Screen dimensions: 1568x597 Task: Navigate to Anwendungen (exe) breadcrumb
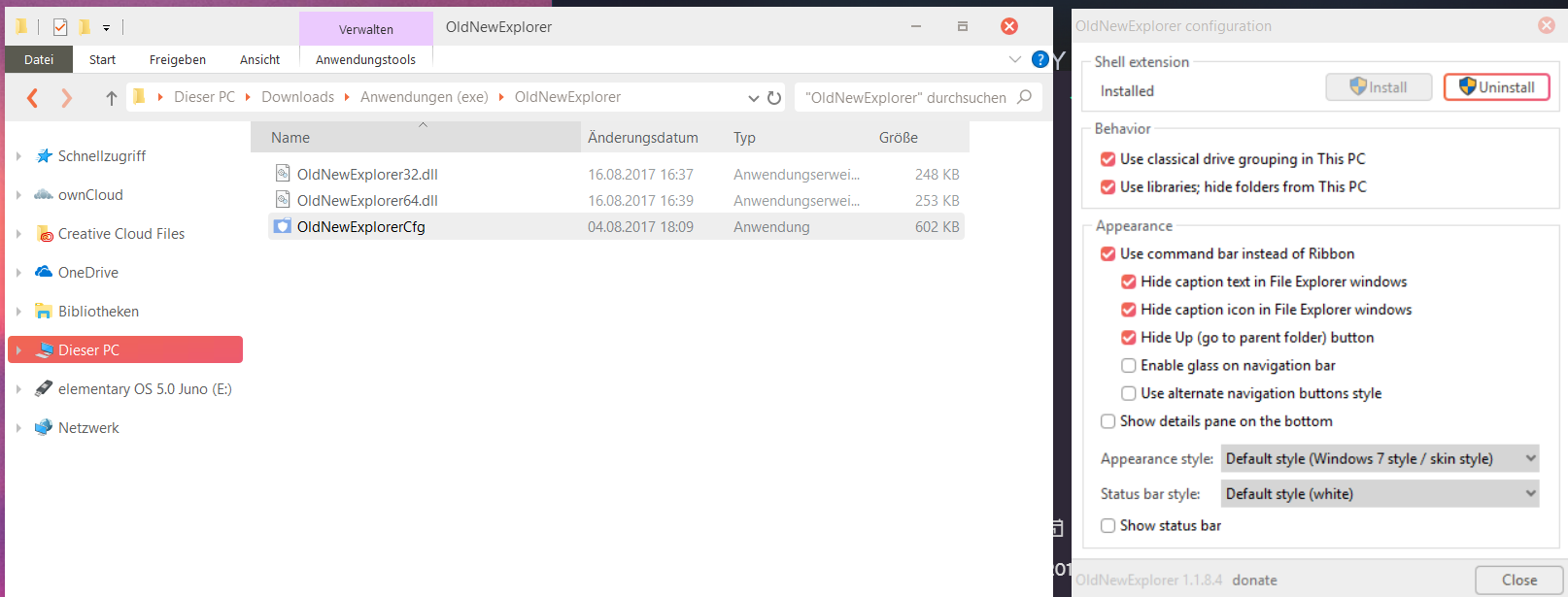point(425,97)
